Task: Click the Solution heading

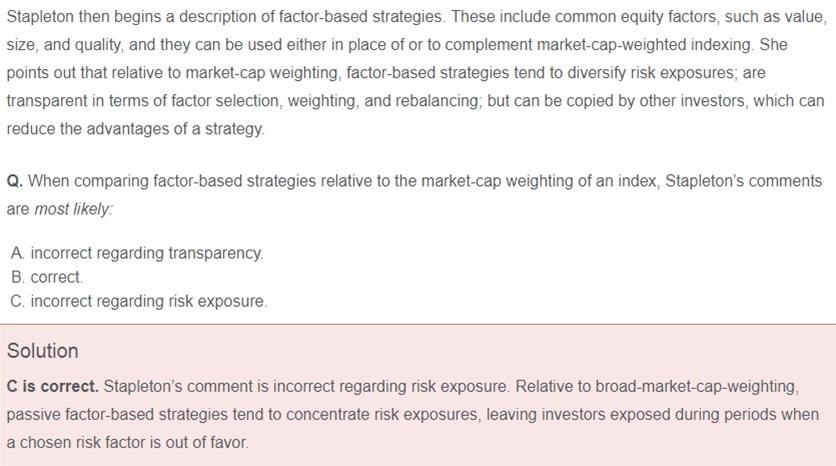Action: coord(42,351)
